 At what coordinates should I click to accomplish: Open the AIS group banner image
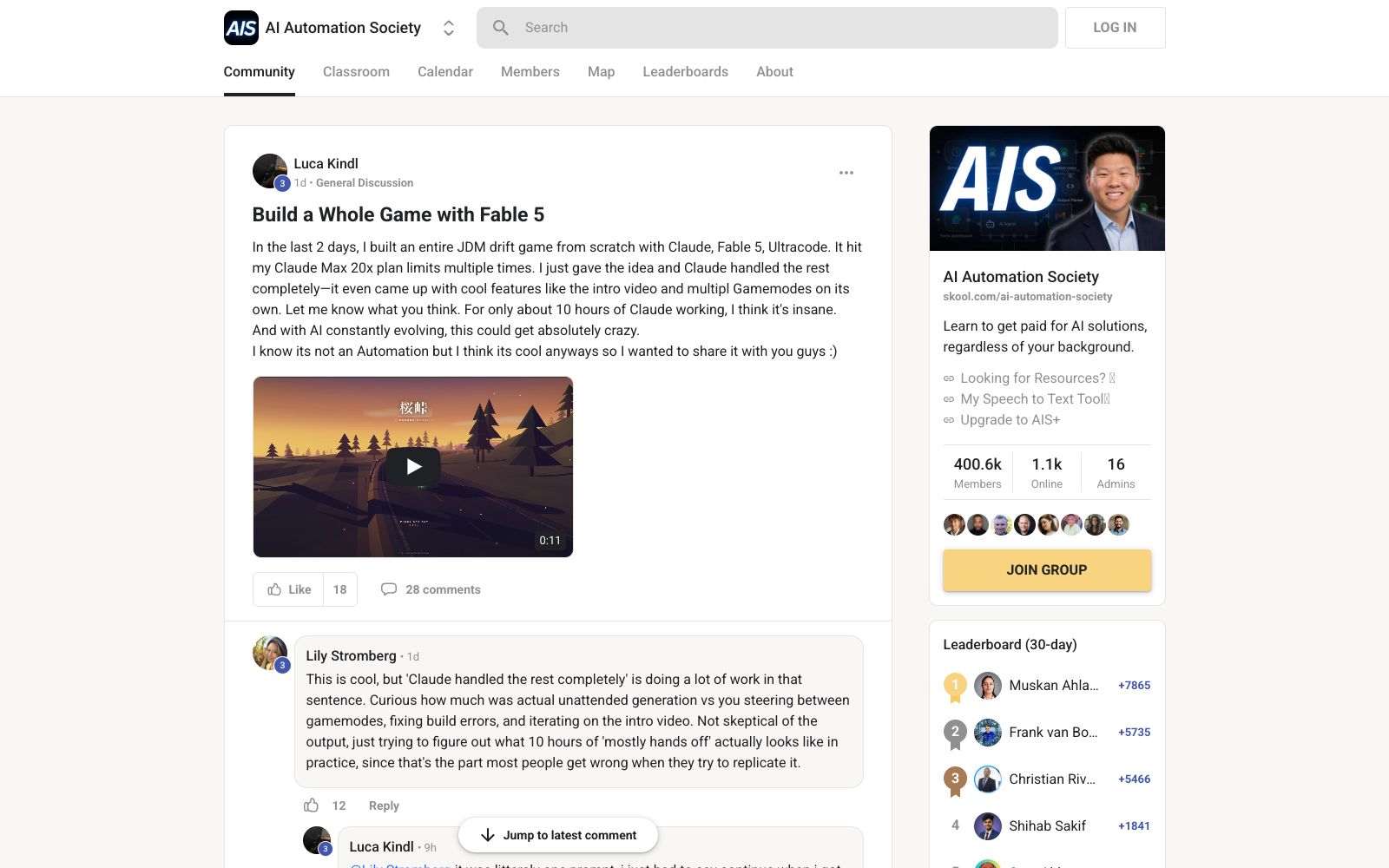click(1047, 188)
